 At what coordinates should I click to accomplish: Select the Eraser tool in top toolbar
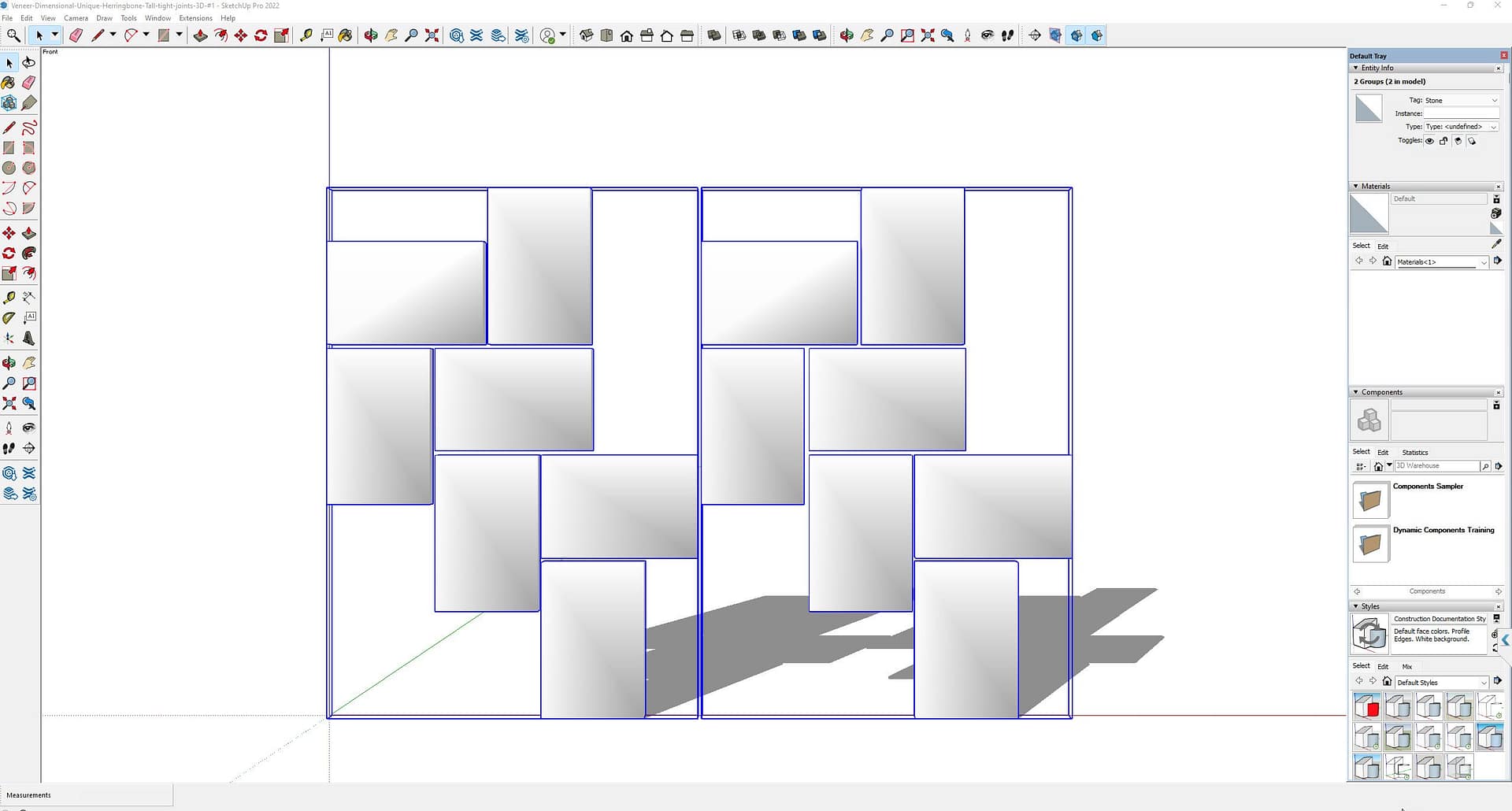click(76, 35)
